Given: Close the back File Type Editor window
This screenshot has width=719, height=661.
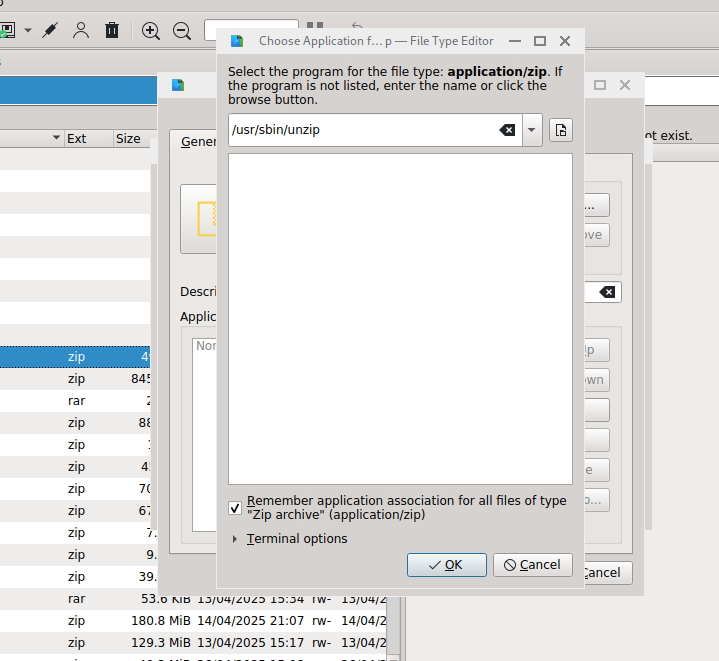Looking at the screenshot, I should click(x=625, y=85).
